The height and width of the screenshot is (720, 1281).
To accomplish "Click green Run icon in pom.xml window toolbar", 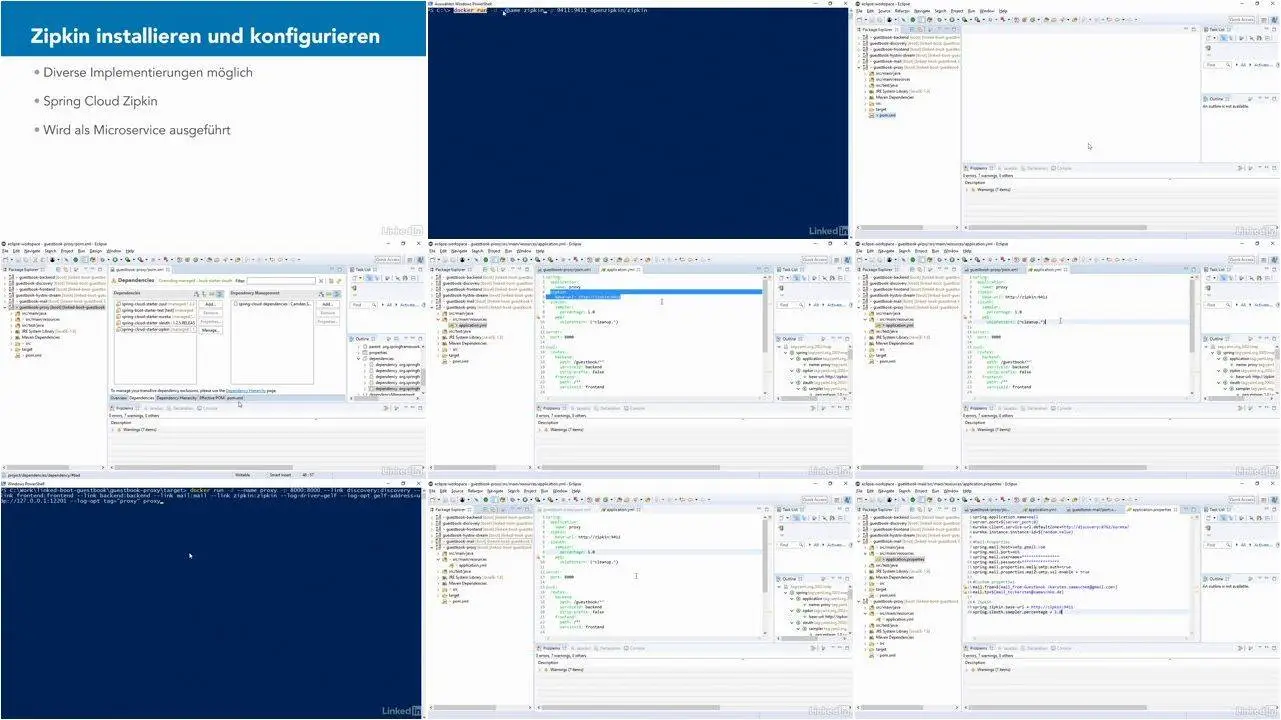I will point(115,260).
